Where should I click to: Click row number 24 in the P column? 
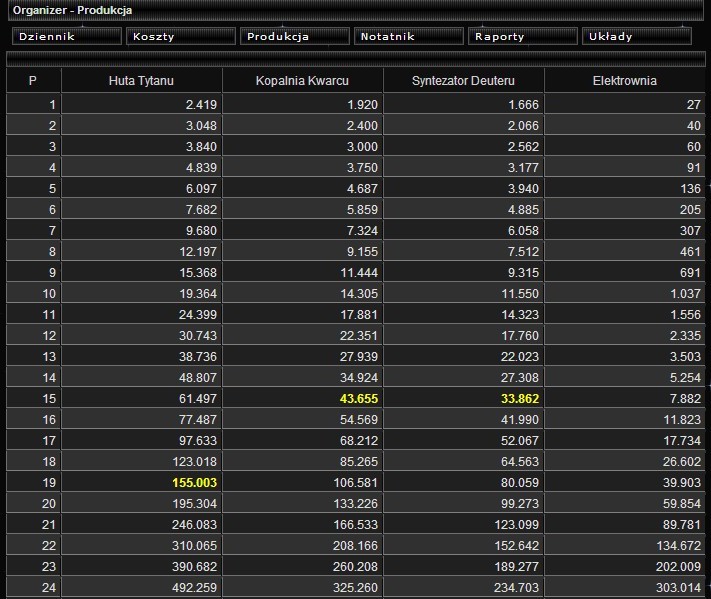point(48,587)
